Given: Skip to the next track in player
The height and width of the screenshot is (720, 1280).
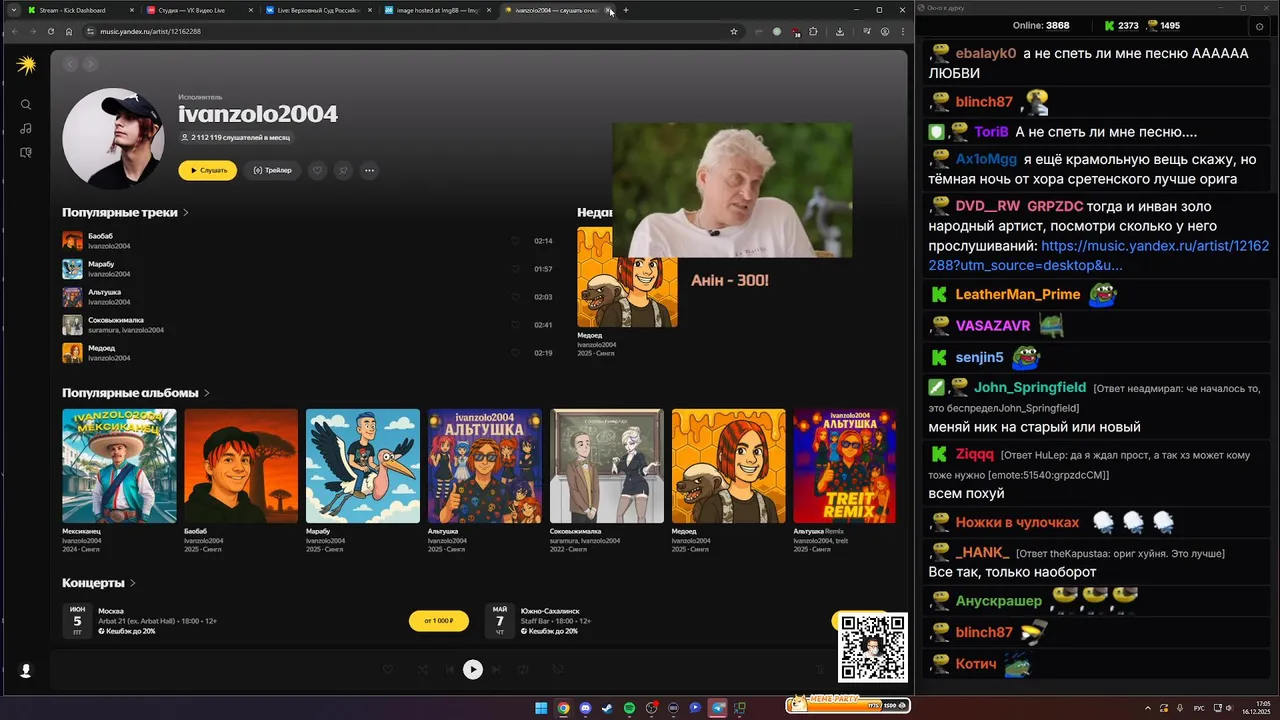Looking at the screenshot, I should pos(495,670).
